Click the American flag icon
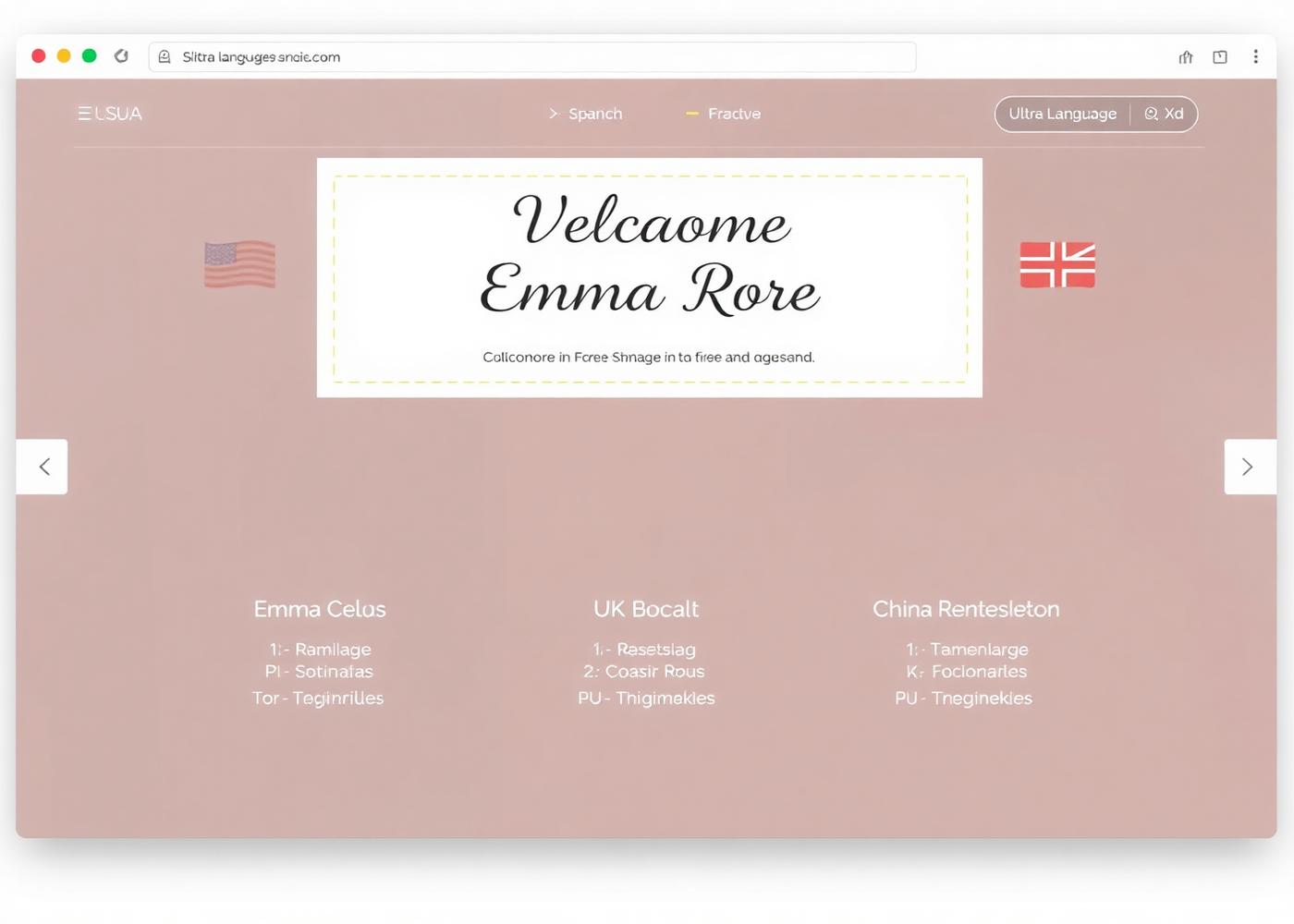 point(239,264)
